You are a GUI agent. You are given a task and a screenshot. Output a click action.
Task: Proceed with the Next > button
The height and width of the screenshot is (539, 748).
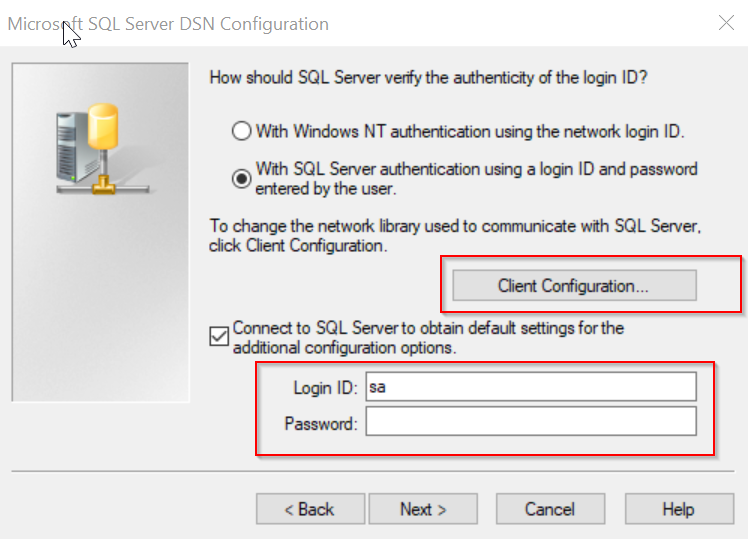[x=423, y=509]
